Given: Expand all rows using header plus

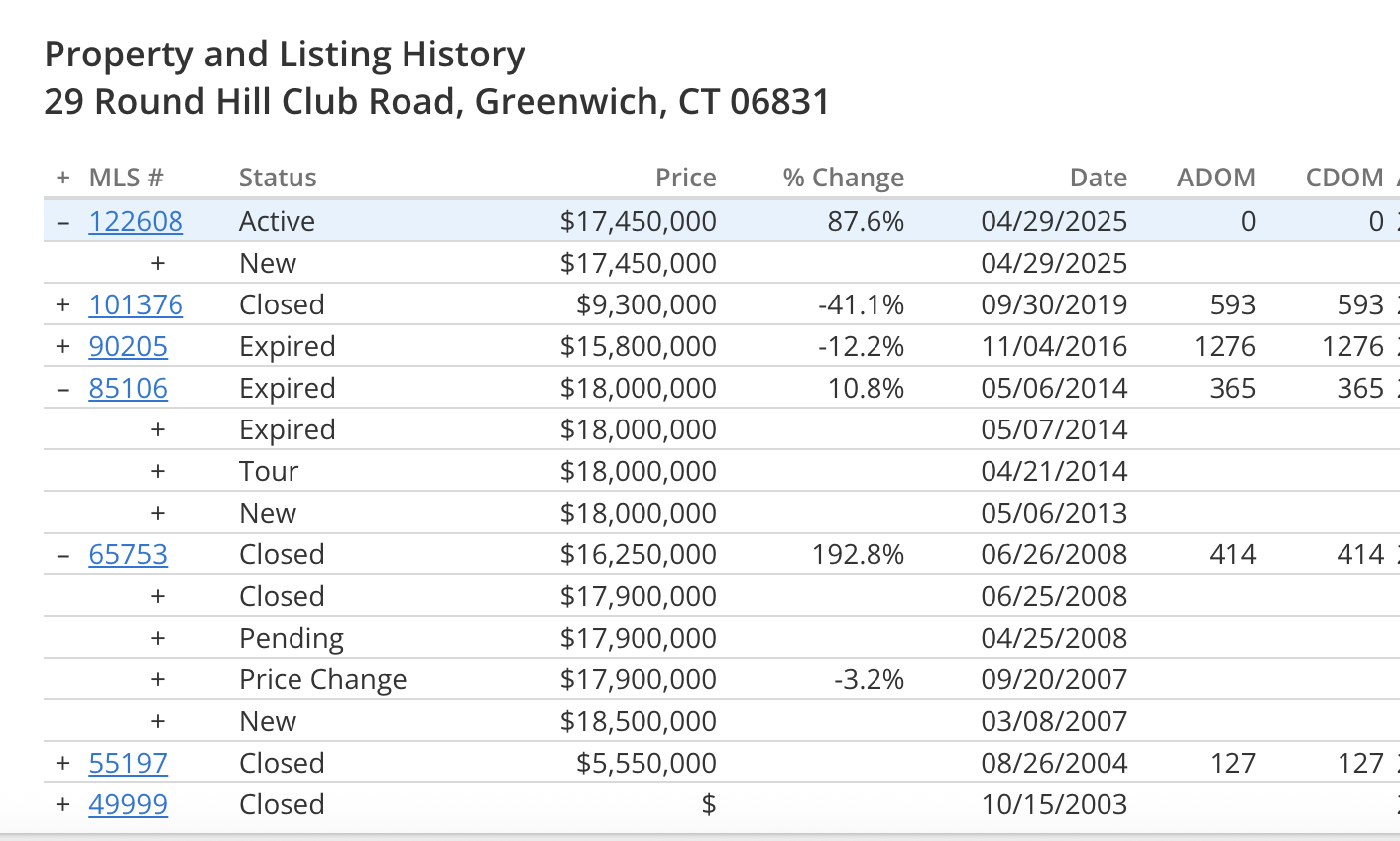Looking at the screenshot, I should point(62,178).
